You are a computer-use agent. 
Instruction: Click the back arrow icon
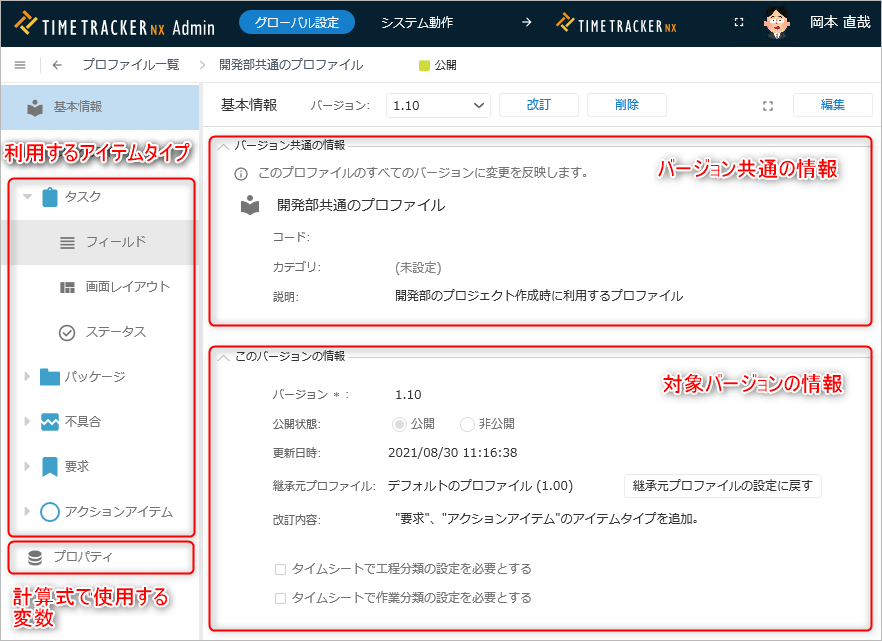coord(57,65)
